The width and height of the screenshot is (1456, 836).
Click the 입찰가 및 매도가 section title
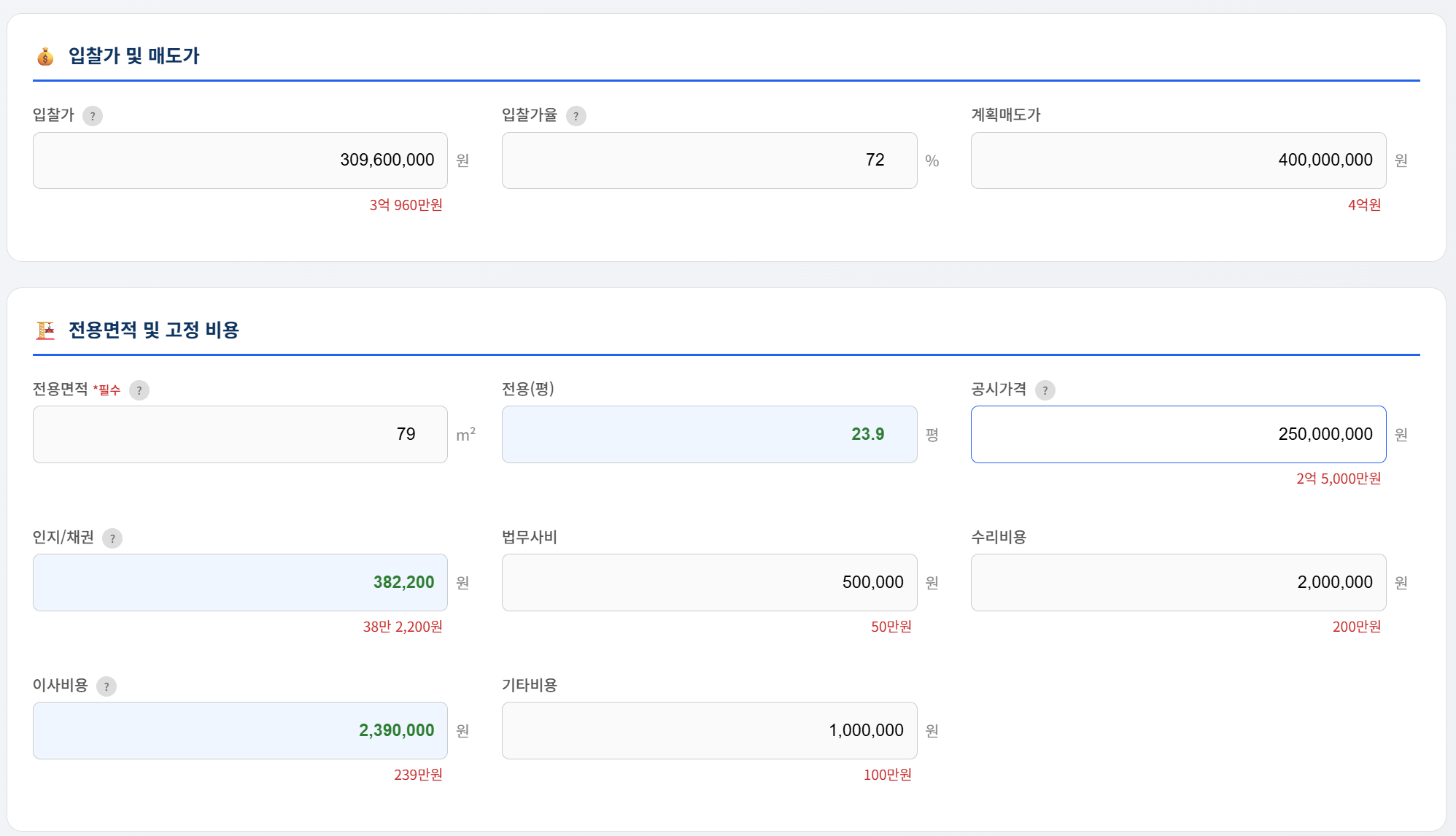tap(134, 56)
